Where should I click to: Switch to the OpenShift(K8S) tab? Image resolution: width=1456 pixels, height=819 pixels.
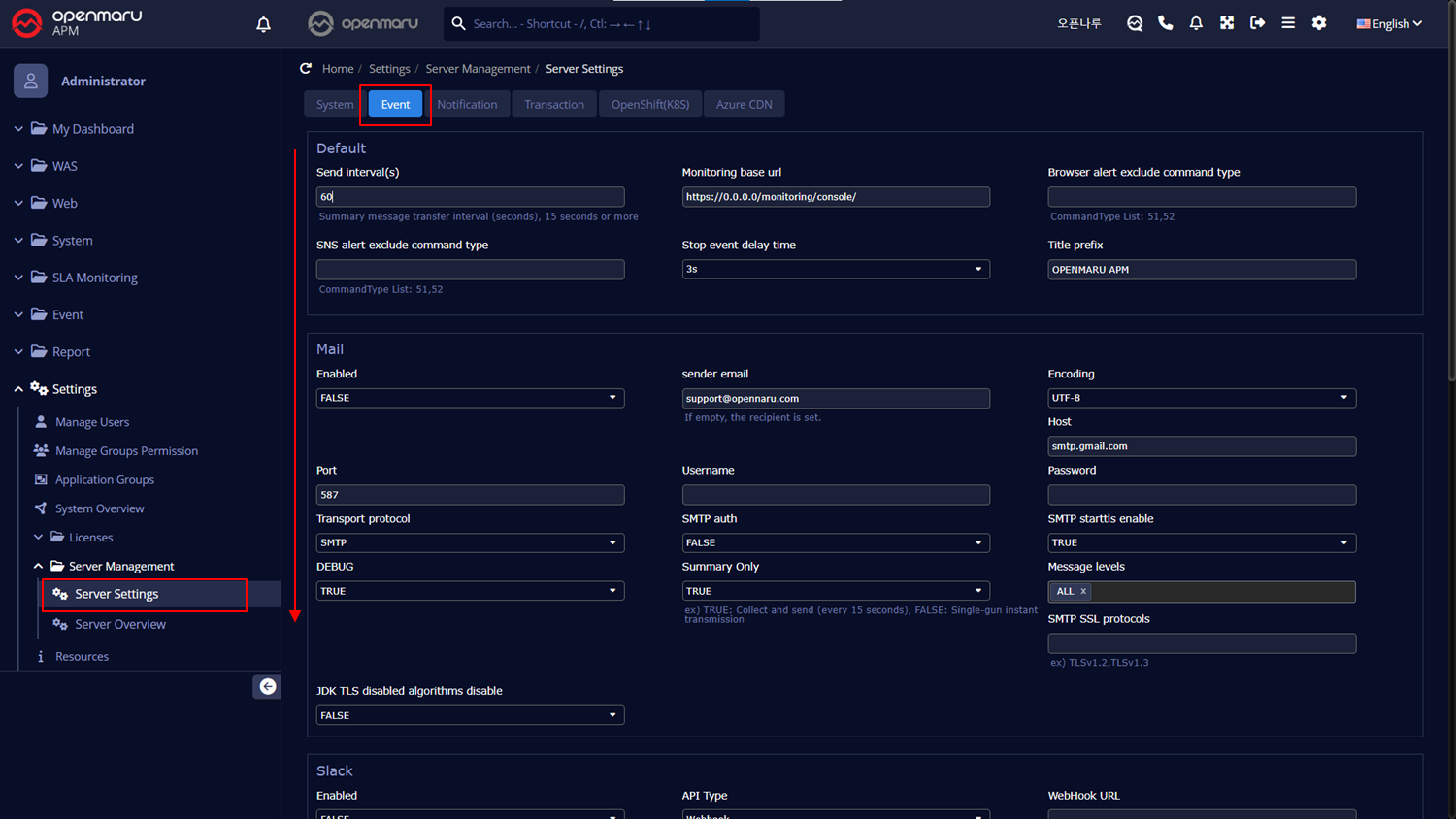(649, 105)
